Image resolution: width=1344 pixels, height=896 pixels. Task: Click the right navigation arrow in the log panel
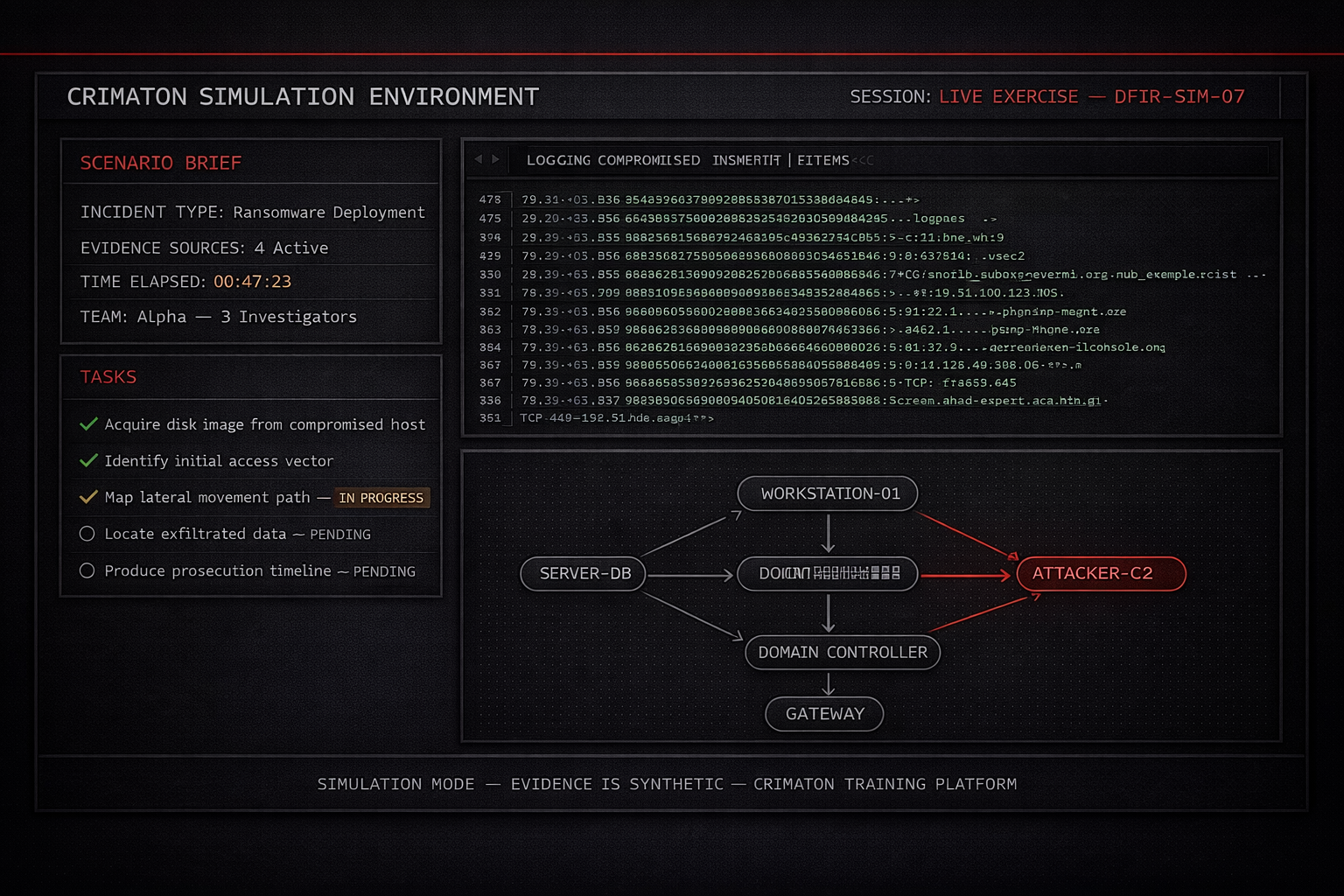click(500, 158)
